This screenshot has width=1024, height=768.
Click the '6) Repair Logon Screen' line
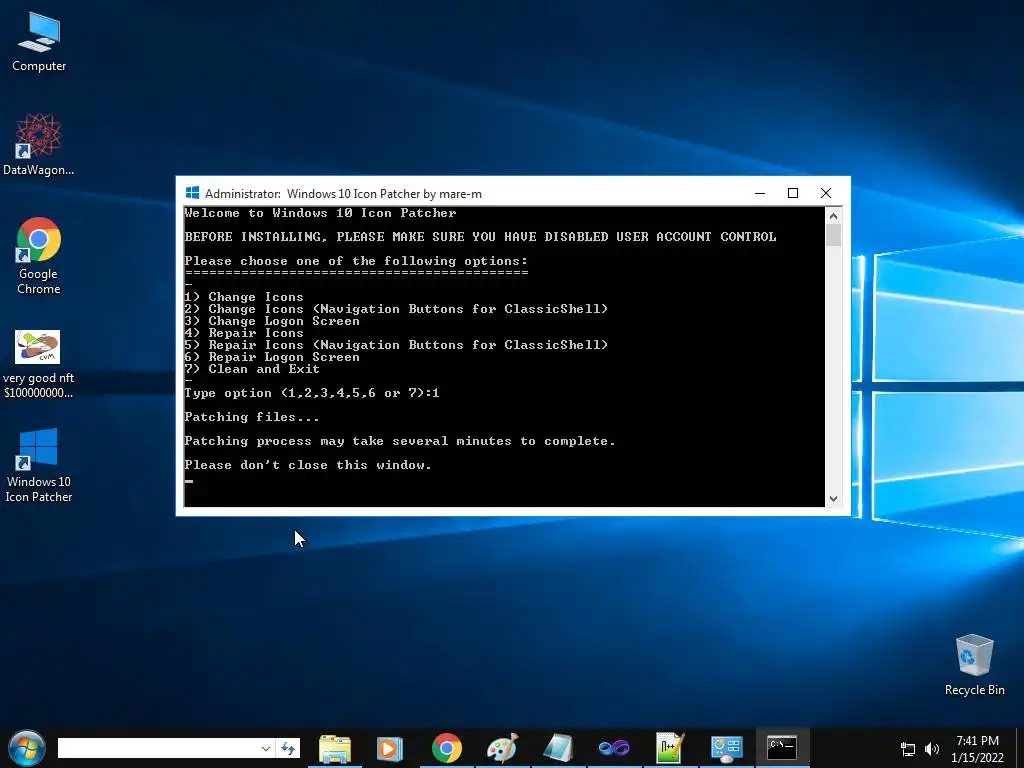pyautogui.click(x=272, y=357)
